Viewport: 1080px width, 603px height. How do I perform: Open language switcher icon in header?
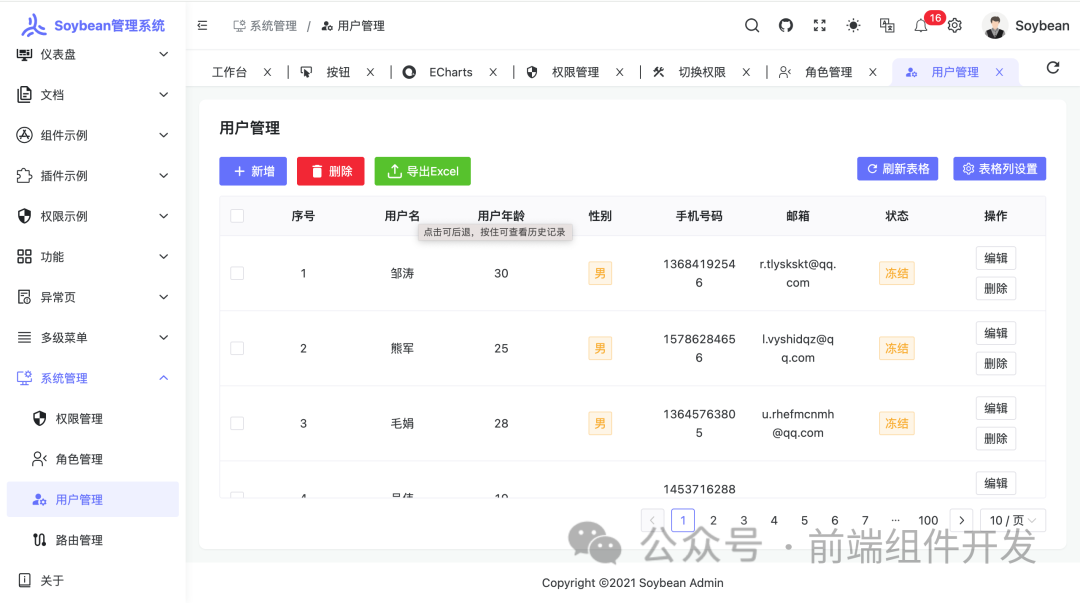coord(887,25)
